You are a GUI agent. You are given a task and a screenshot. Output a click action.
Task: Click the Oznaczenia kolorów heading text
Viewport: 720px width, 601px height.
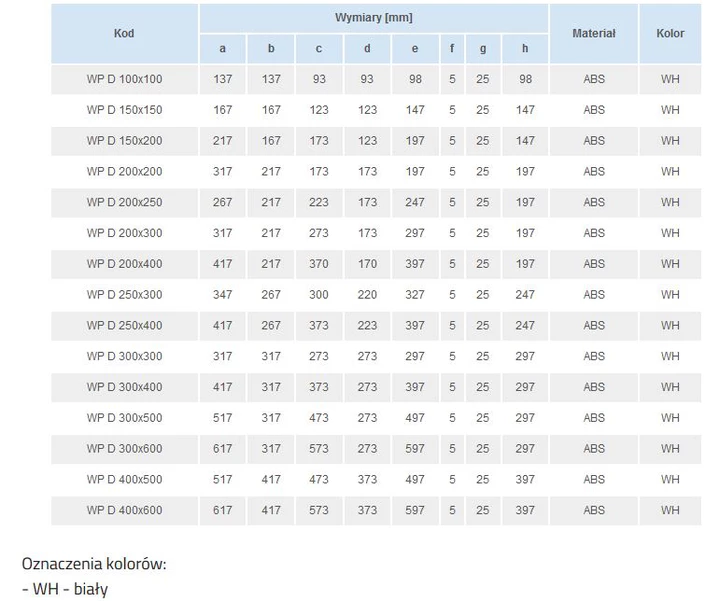pos(94,564)
